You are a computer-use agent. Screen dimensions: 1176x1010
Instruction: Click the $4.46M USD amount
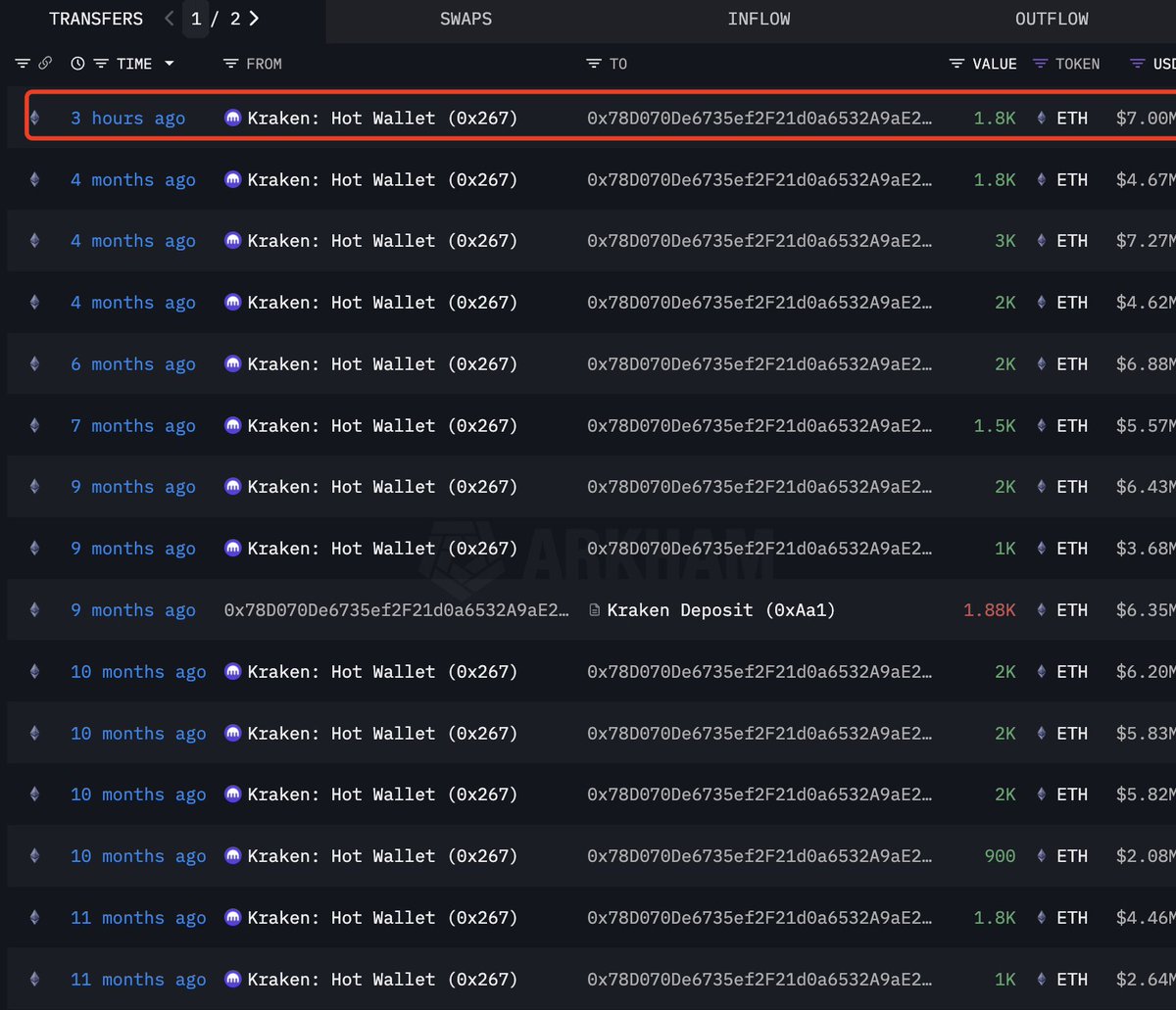[1145, 918]
